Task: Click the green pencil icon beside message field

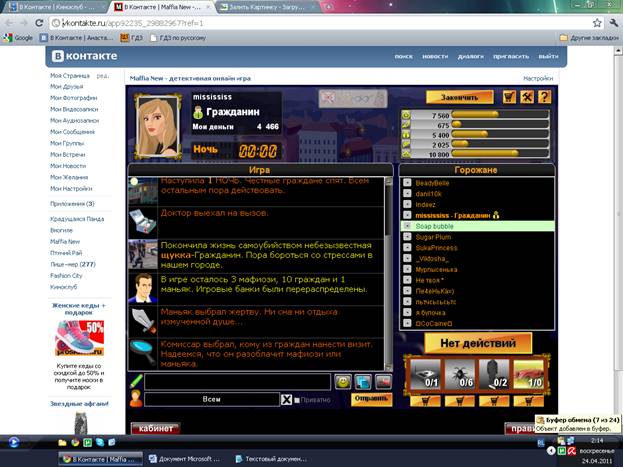Action: (136, 381)
